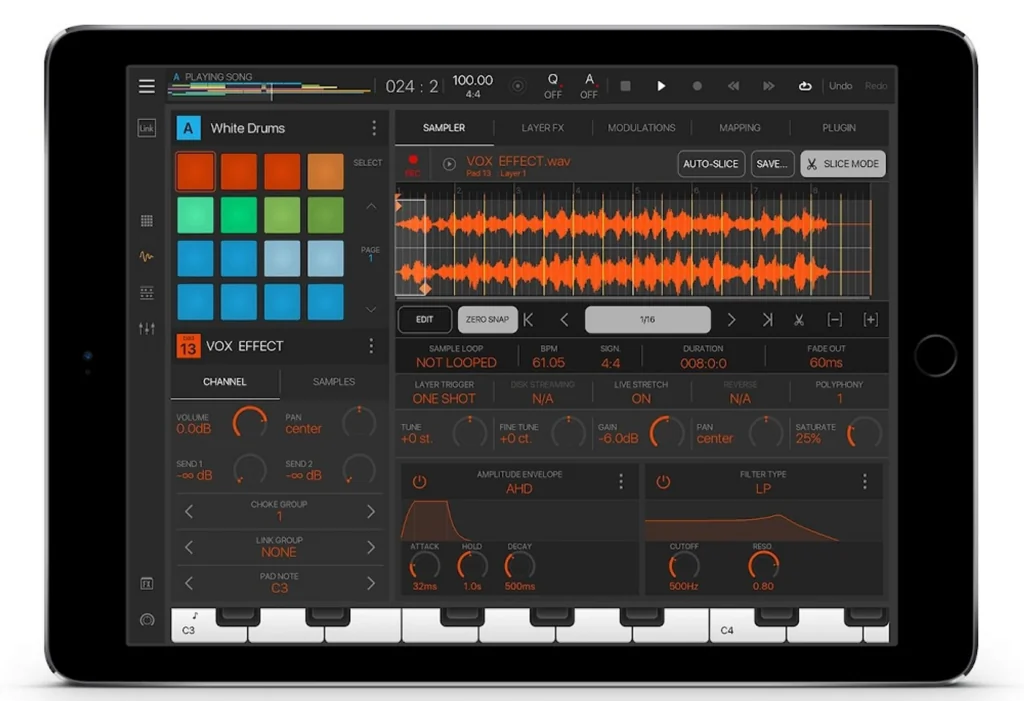Click the circular icon at sidebar bottom
The image size is (1024, 701).
(x=147, y=620)
